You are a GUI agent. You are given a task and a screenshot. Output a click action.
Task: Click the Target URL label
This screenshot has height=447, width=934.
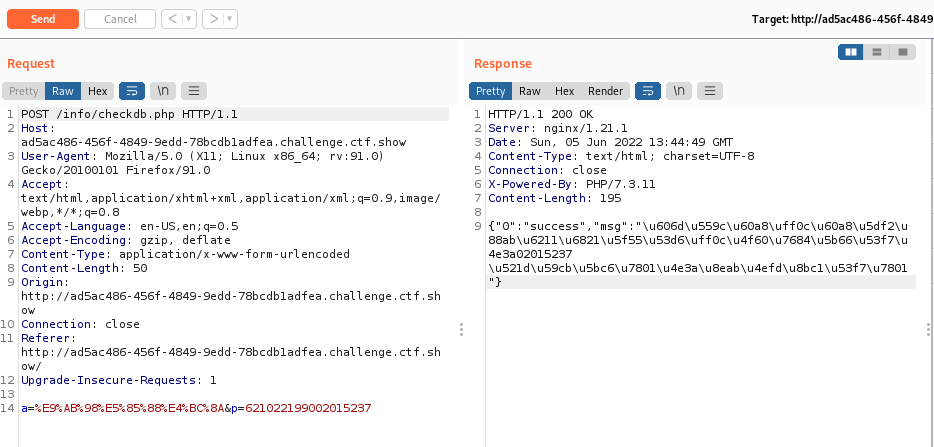click(842, 19)
